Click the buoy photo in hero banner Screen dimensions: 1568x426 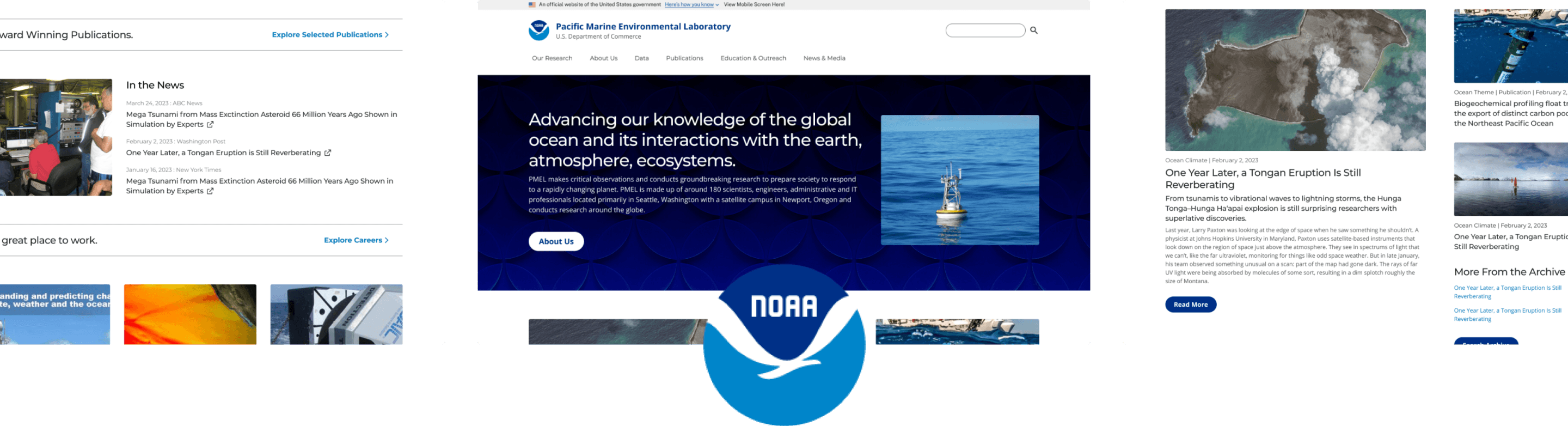pyautogui.click(x=959, y=180)
